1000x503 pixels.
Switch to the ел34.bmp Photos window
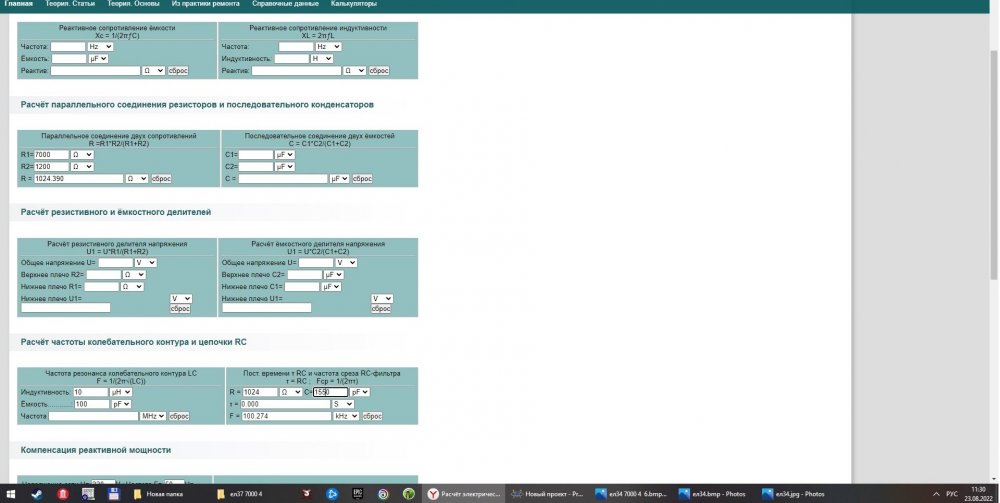(714, 494)
